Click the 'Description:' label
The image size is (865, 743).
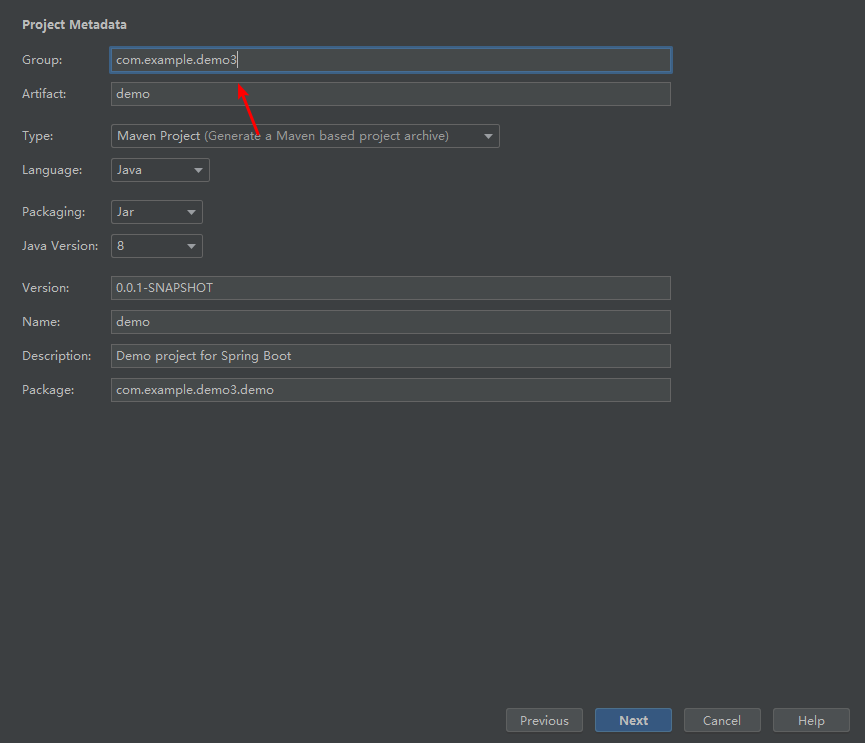[56, 356]
